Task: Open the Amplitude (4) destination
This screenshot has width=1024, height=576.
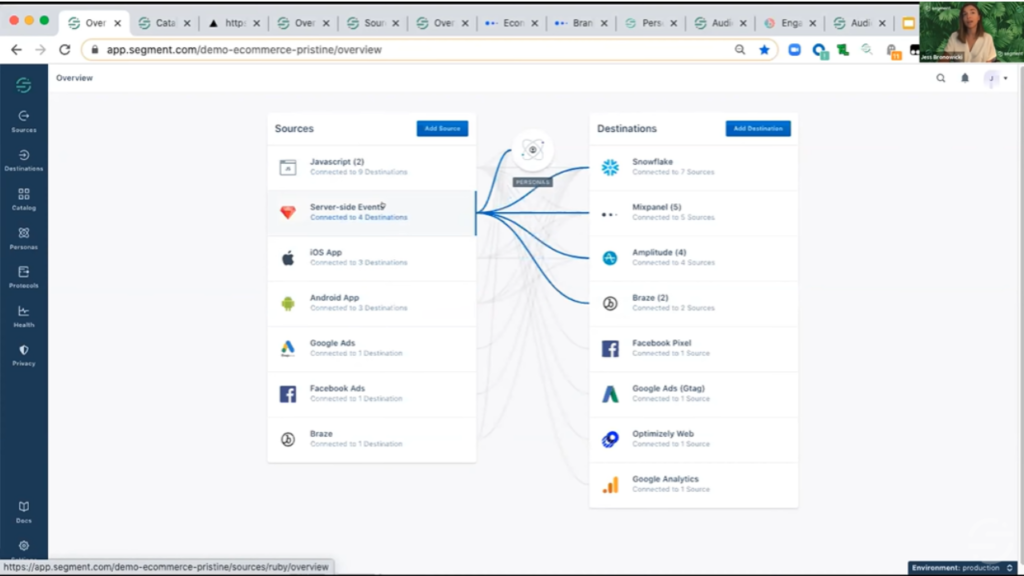Action: (694, 258)
